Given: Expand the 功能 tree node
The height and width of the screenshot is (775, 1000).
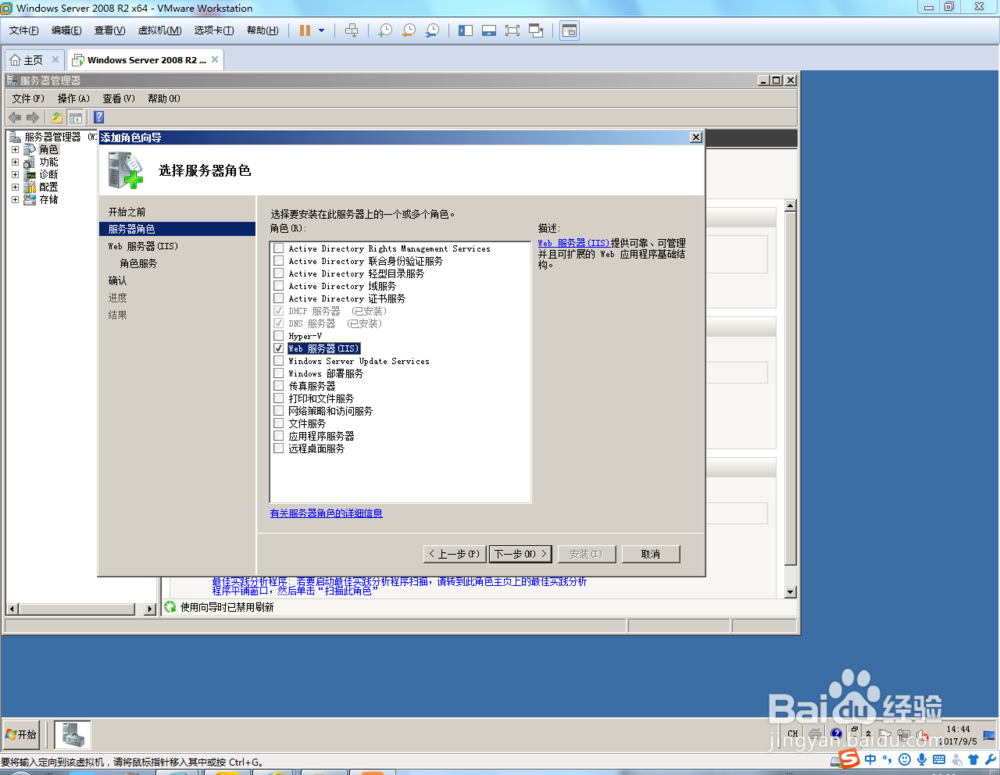Looking at the screenshot, I should tap(15, 162).
